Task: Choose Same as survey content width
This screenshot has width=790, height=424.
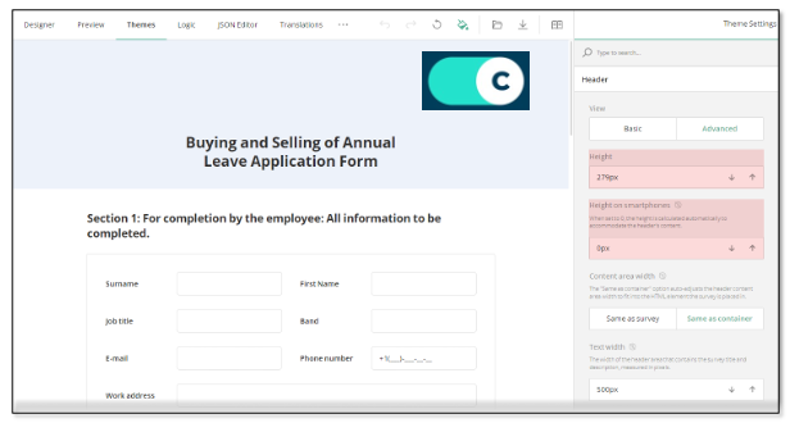Action: click(x=632, y=319)
